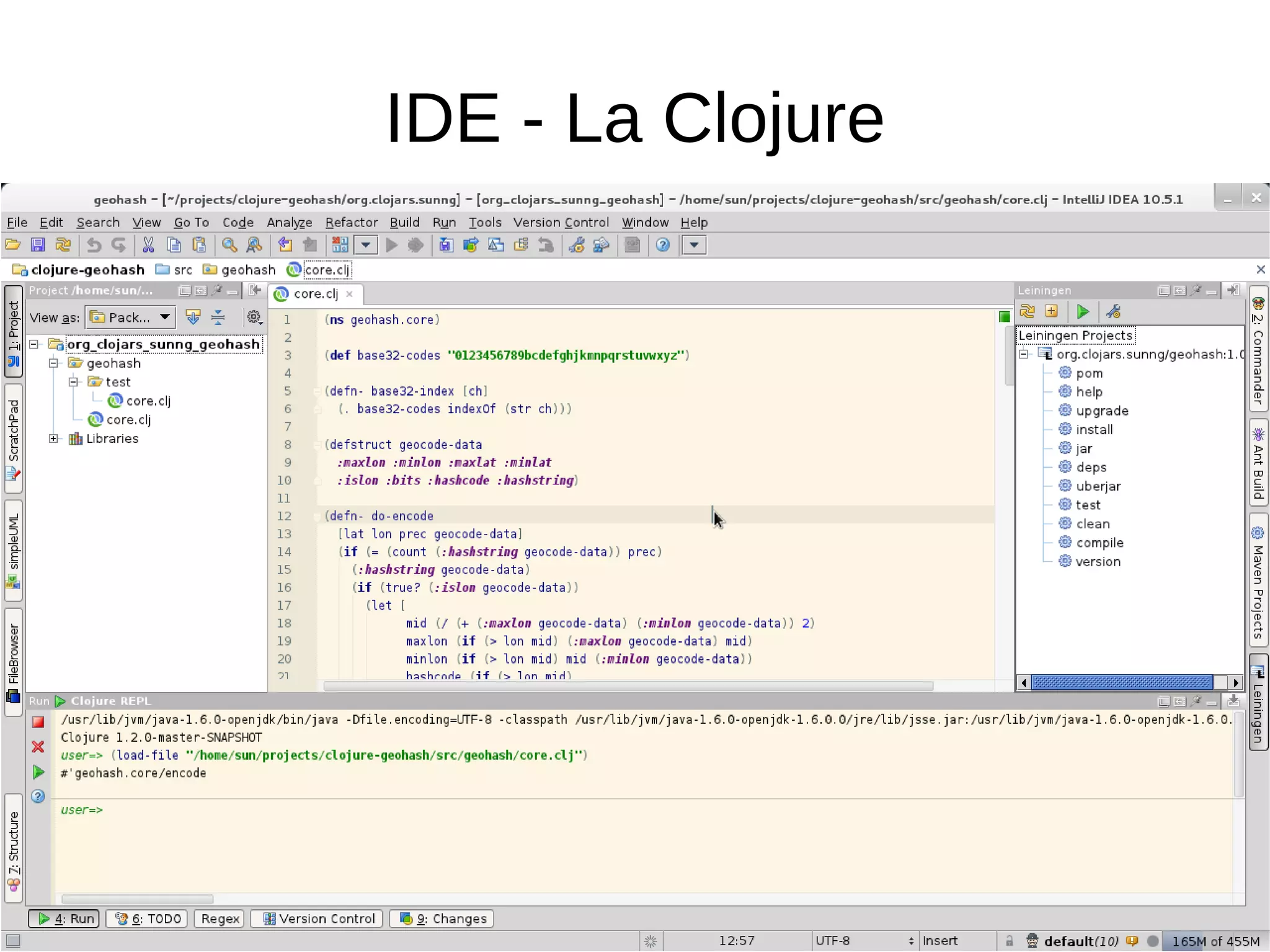Toggle the 1: Project side tool window

[x=13, y=331]
